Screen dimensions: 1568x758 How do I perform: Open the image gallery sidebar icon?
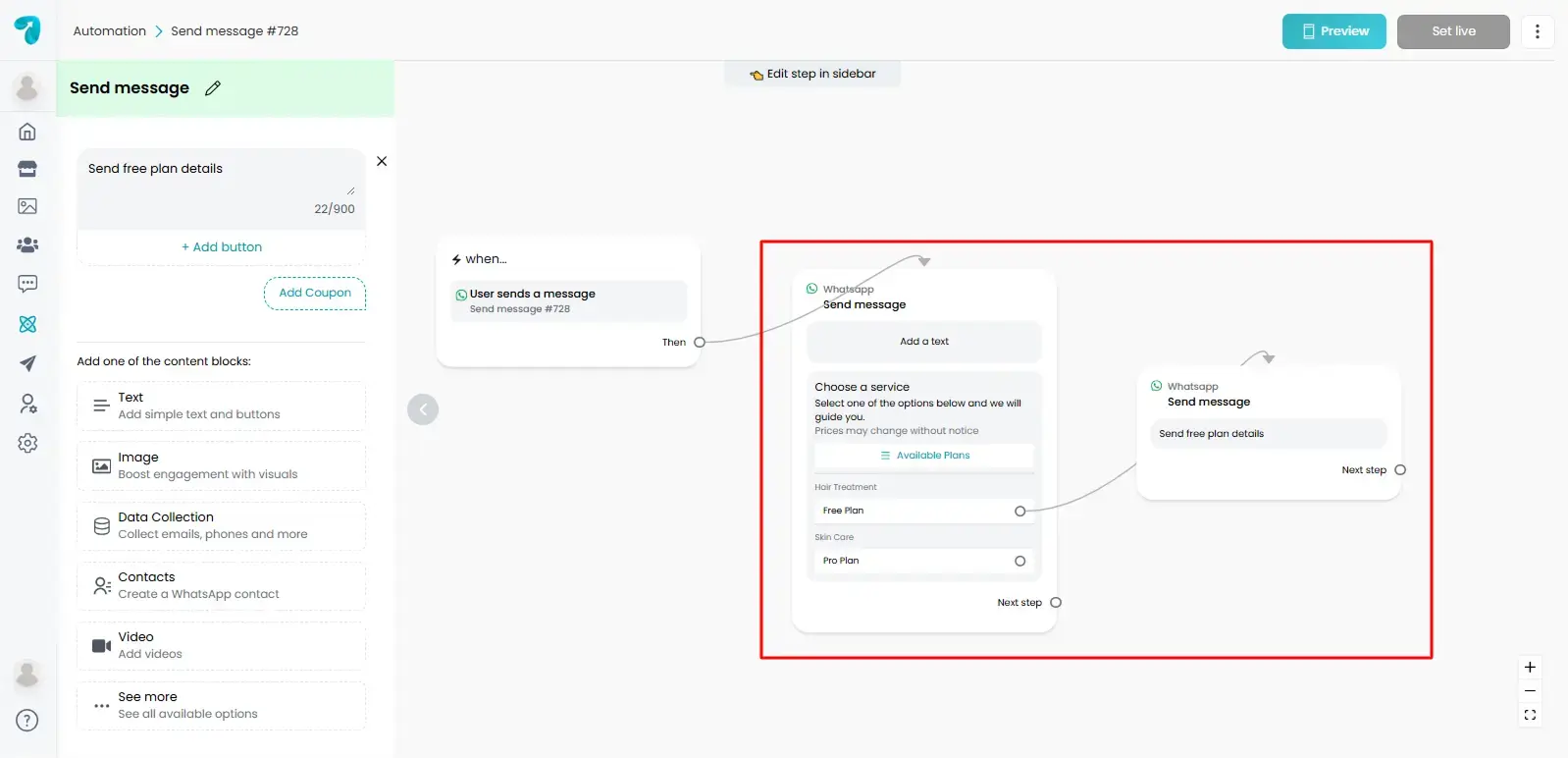pos(27,206)
